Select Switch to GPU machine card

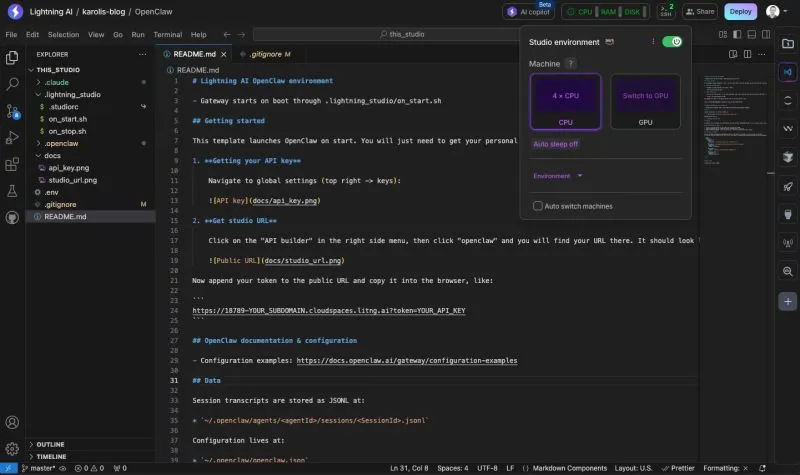[645, 101]
